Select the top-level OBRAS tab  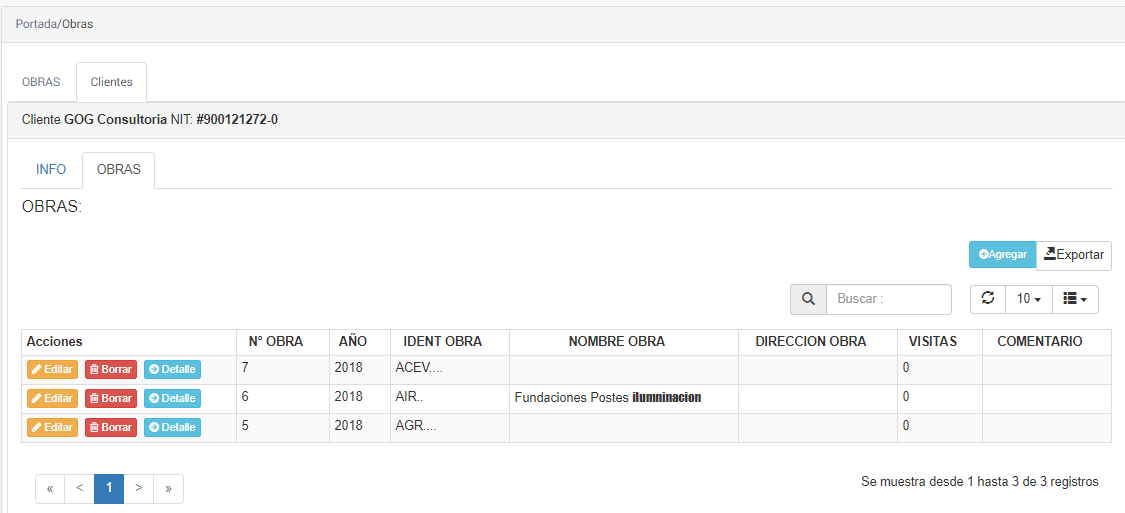[41, 82]
